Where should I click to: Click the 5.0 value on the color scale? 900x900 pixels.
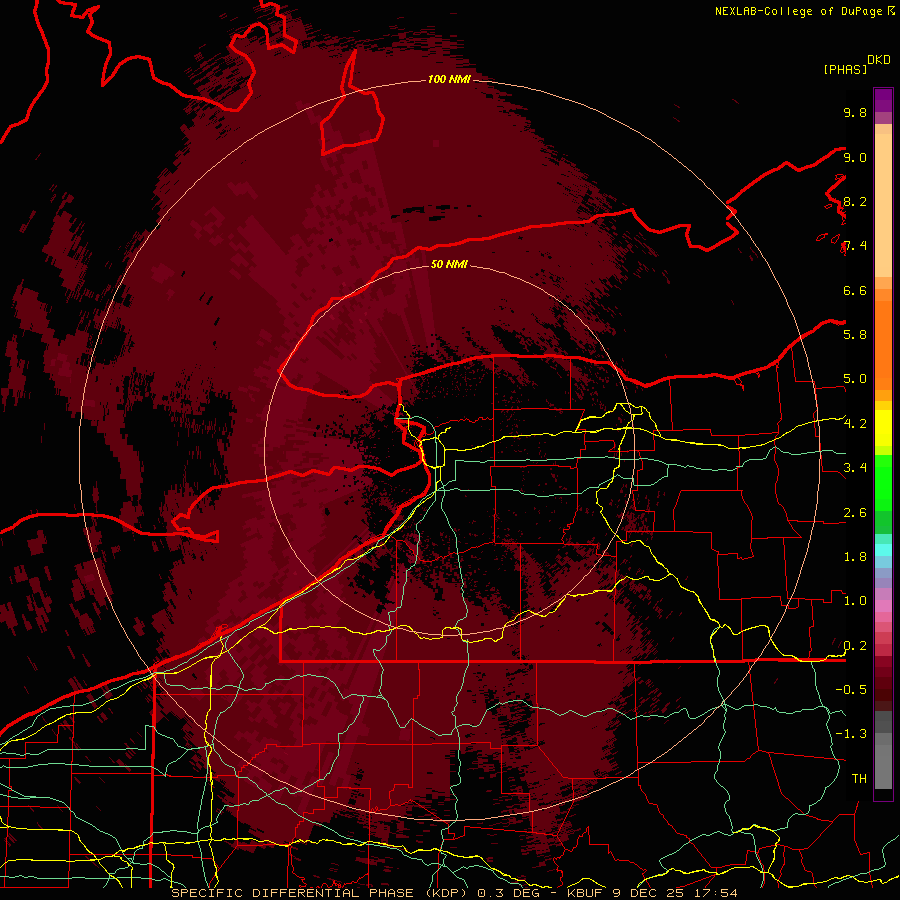coord(855,379)
